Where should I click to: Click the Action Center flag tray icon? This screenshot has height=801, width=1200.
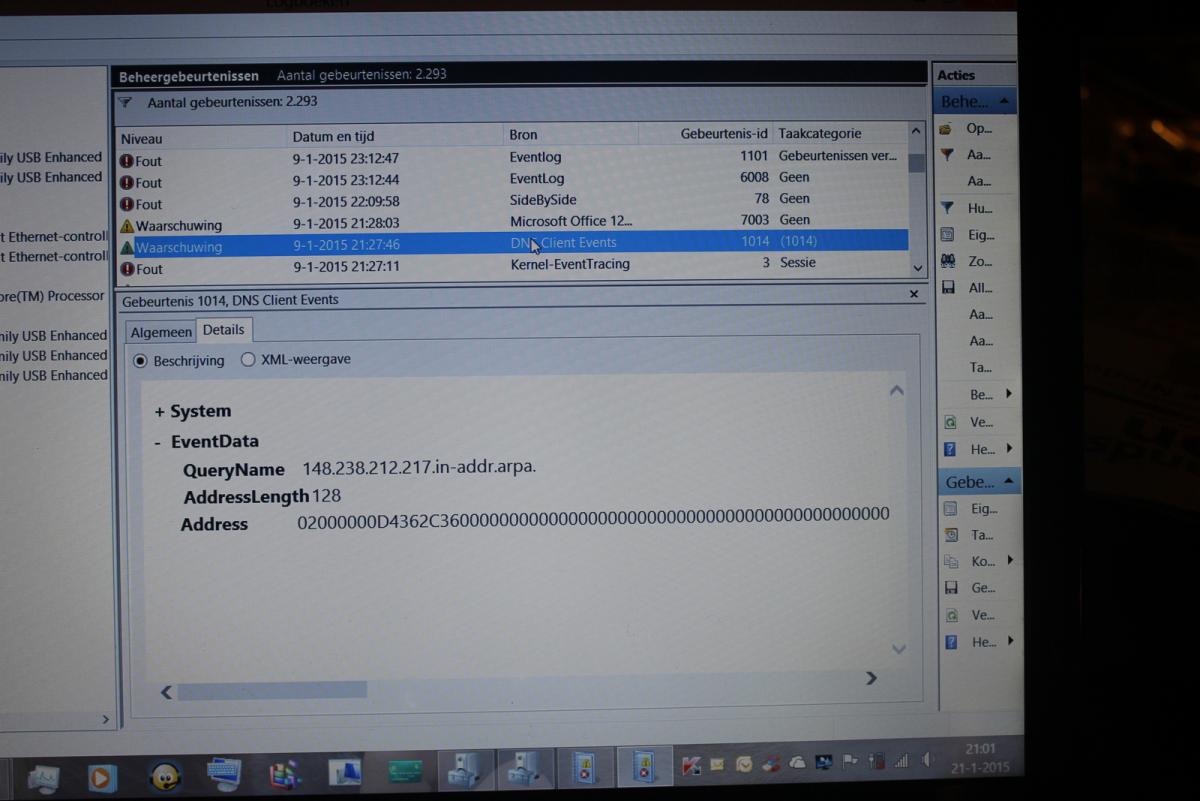(849, 762)
